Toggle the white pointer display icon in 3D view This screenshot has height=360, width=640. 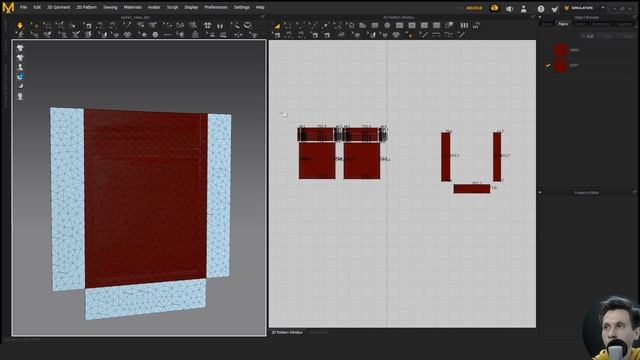pos(20,87)
